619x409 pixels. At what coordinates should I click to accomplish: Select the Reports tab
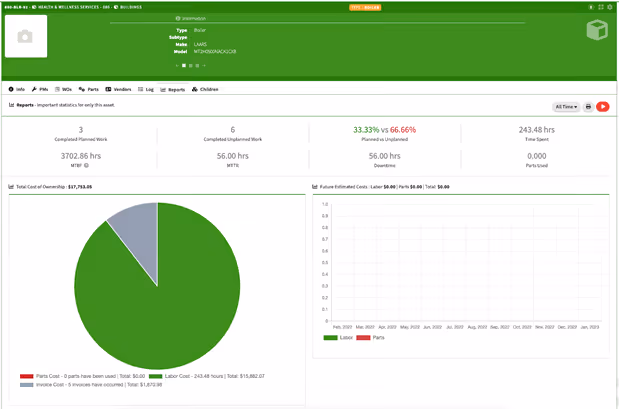(173, 89)
